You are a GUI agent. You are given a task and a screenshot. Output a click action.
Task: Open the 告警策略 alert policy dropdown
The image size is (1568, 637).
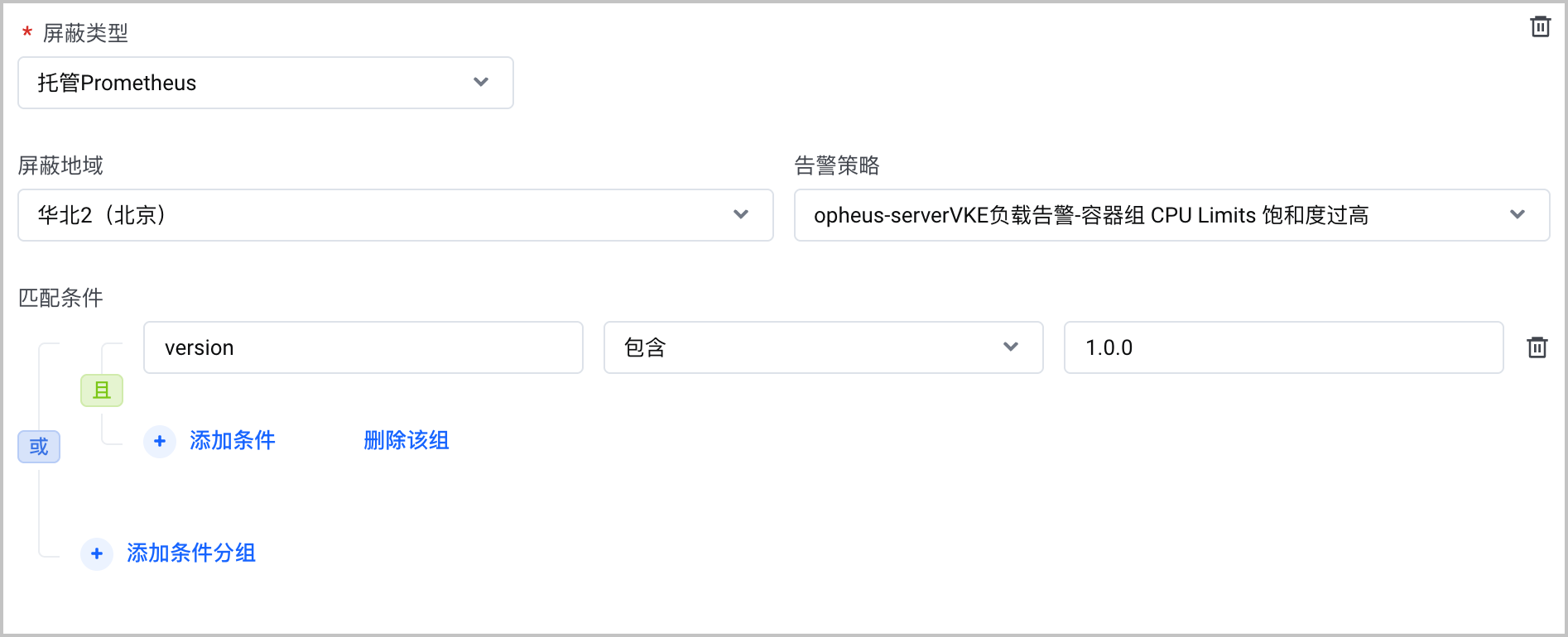point(1171,215)
